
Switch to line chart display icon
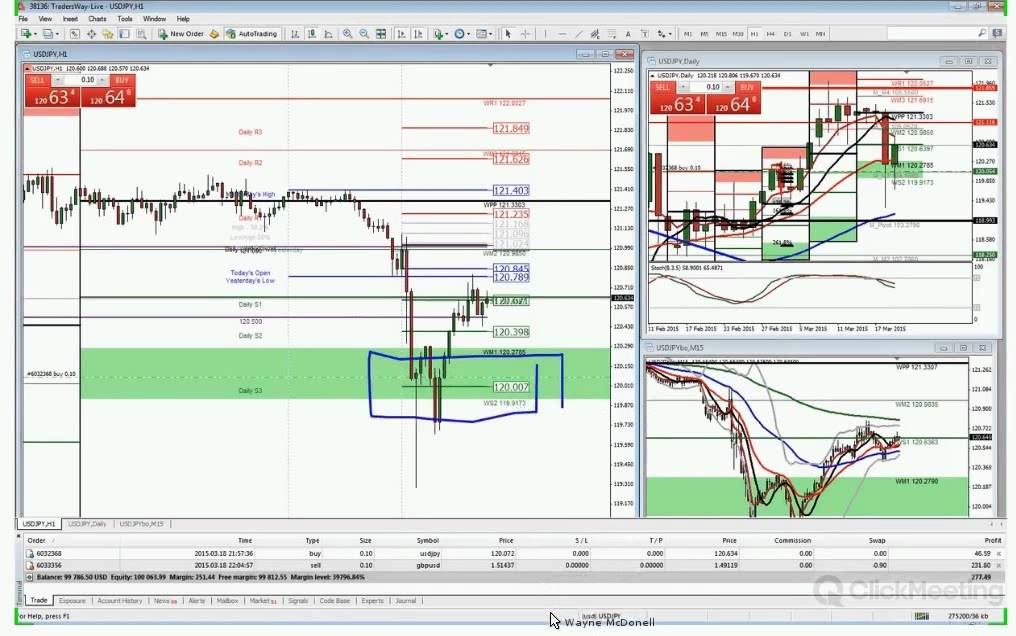(329, 34)
